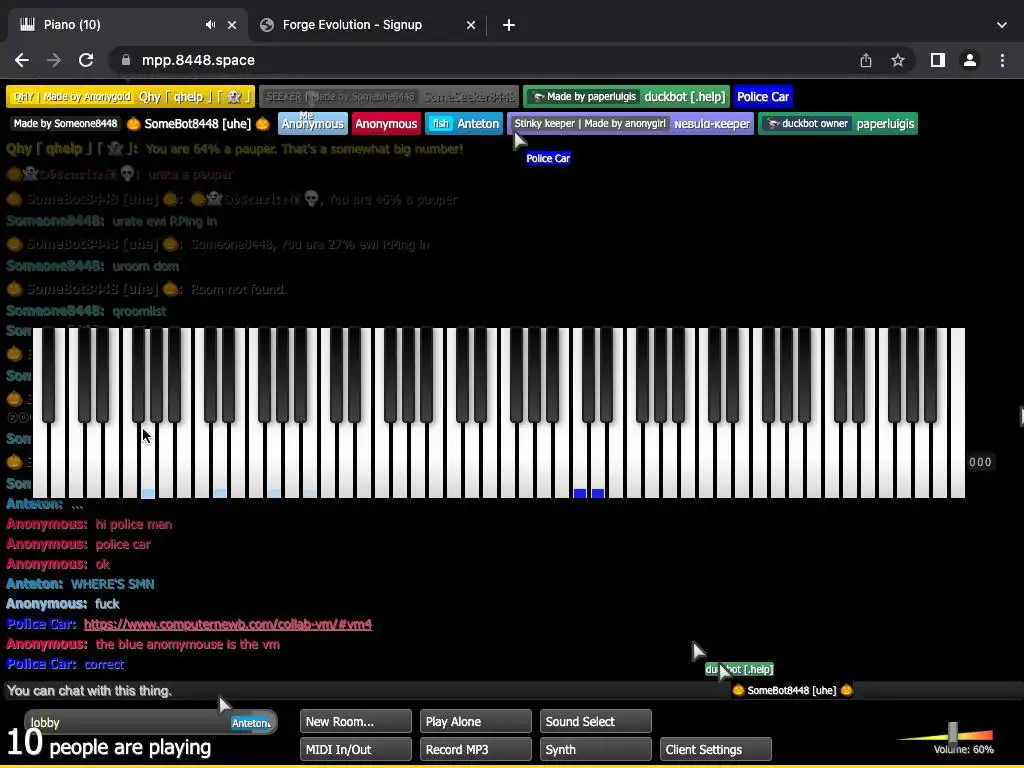Click the red Anonymous user tag
Viewport: 1024px width, 768px height.
click(386, 123)
